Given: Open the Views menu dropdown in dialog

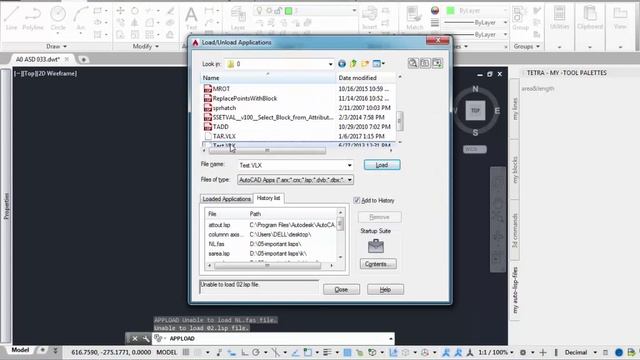Looking at the screenshot, I should coord(378,64).
